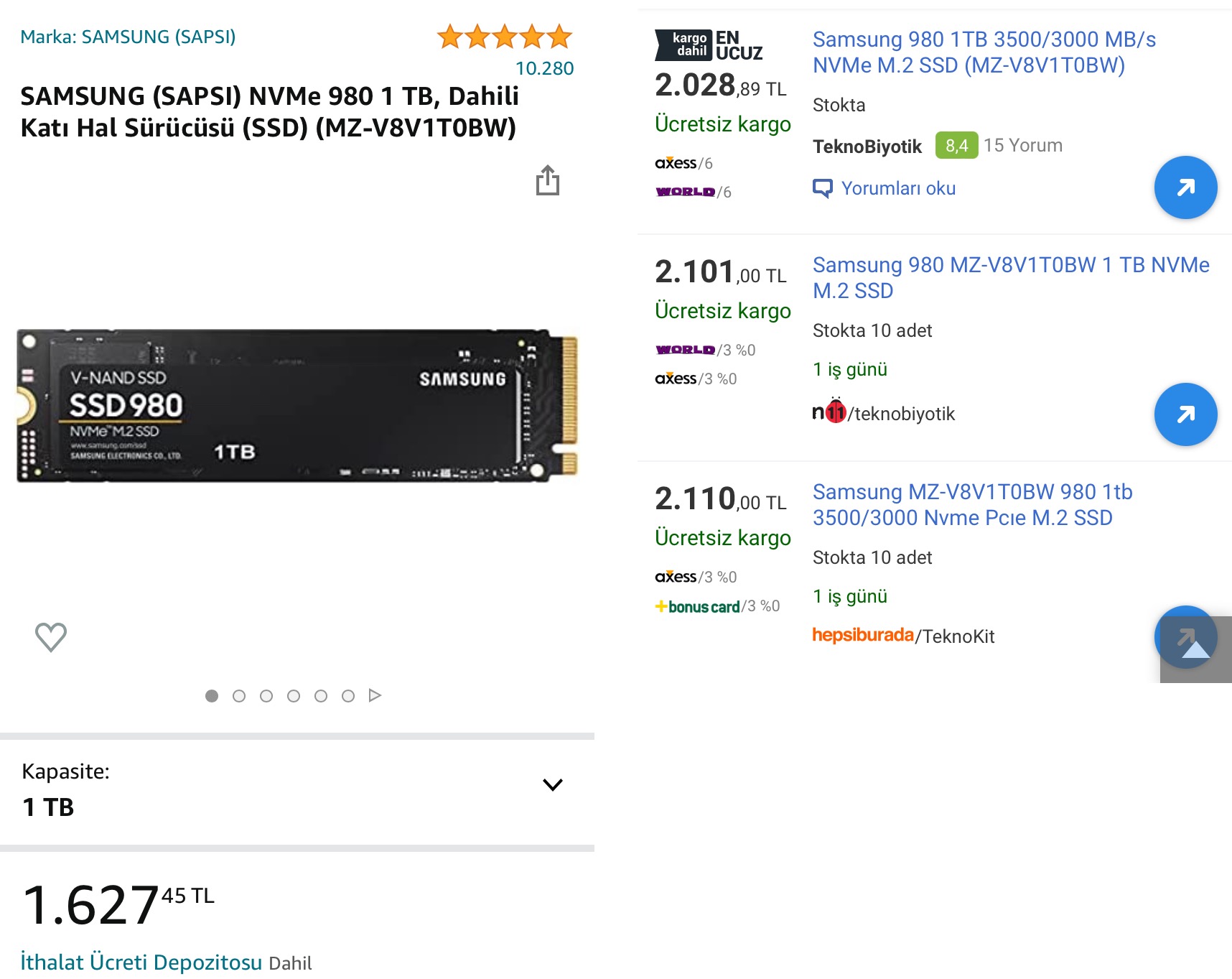The width and height of the screenshot is (1232, 979).
Task: Click the TeknoBiyotik seller name
Action: (x=867, y=147)
